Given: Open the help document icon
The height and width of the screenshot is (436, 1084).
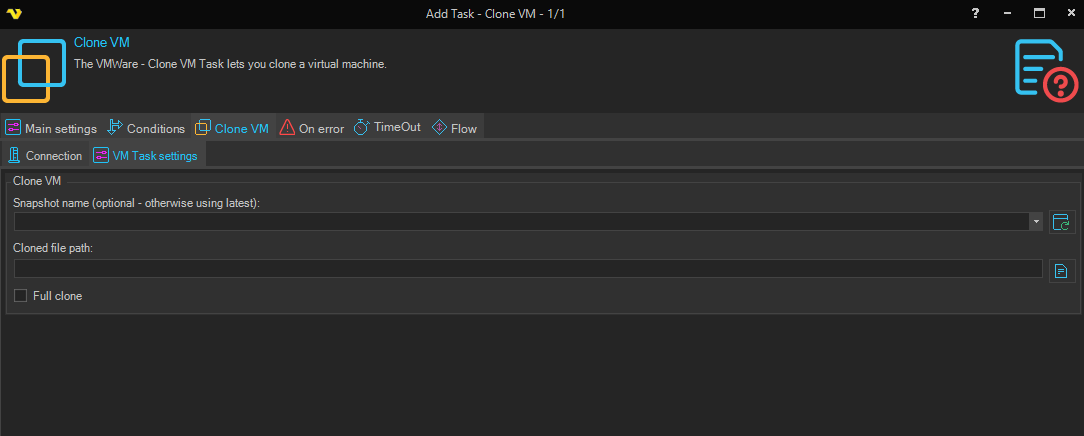Looking at the screenshot, I should click(1044, 70).
